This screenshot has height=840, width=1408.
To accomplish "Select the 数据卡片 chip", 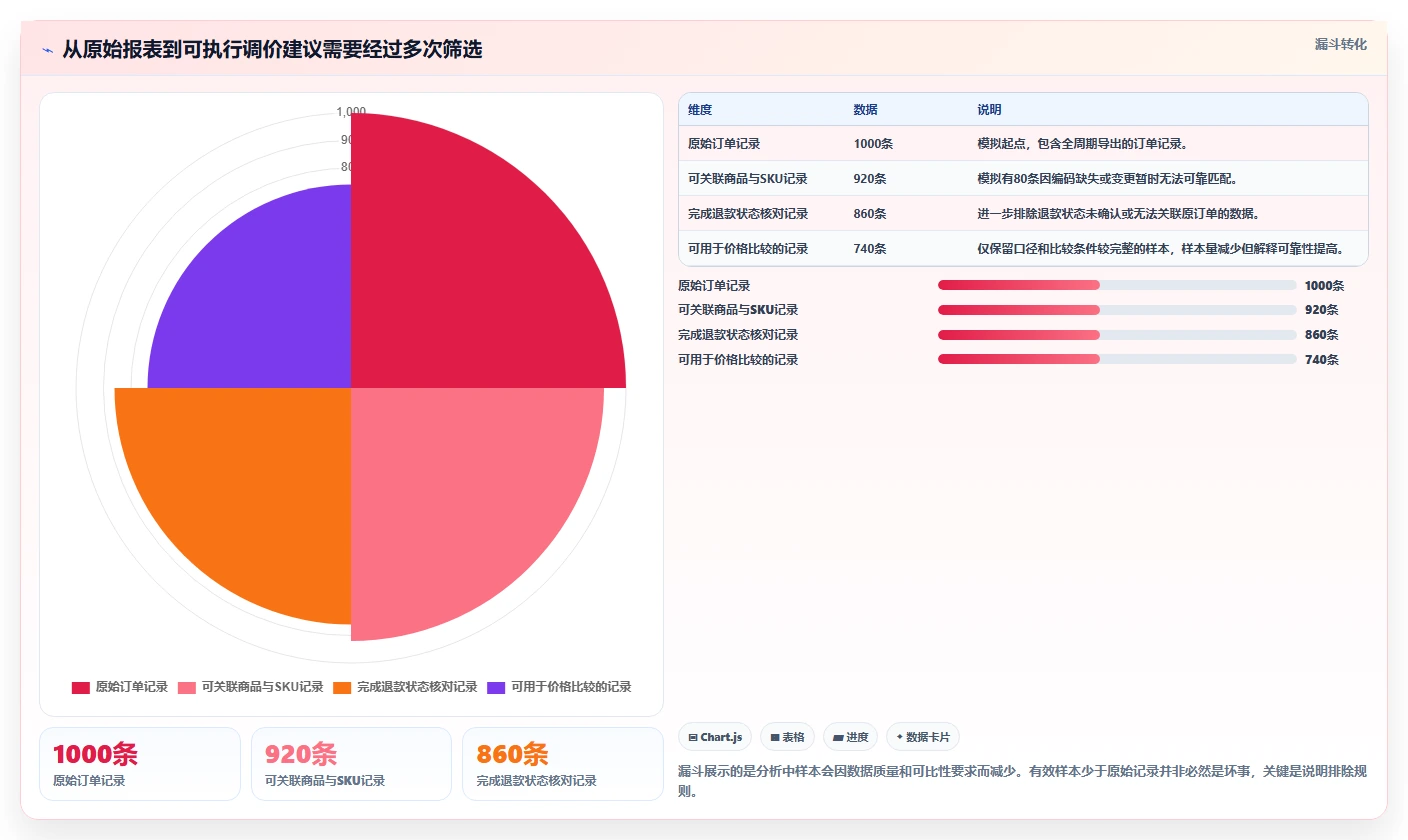I will pos(923,737).
